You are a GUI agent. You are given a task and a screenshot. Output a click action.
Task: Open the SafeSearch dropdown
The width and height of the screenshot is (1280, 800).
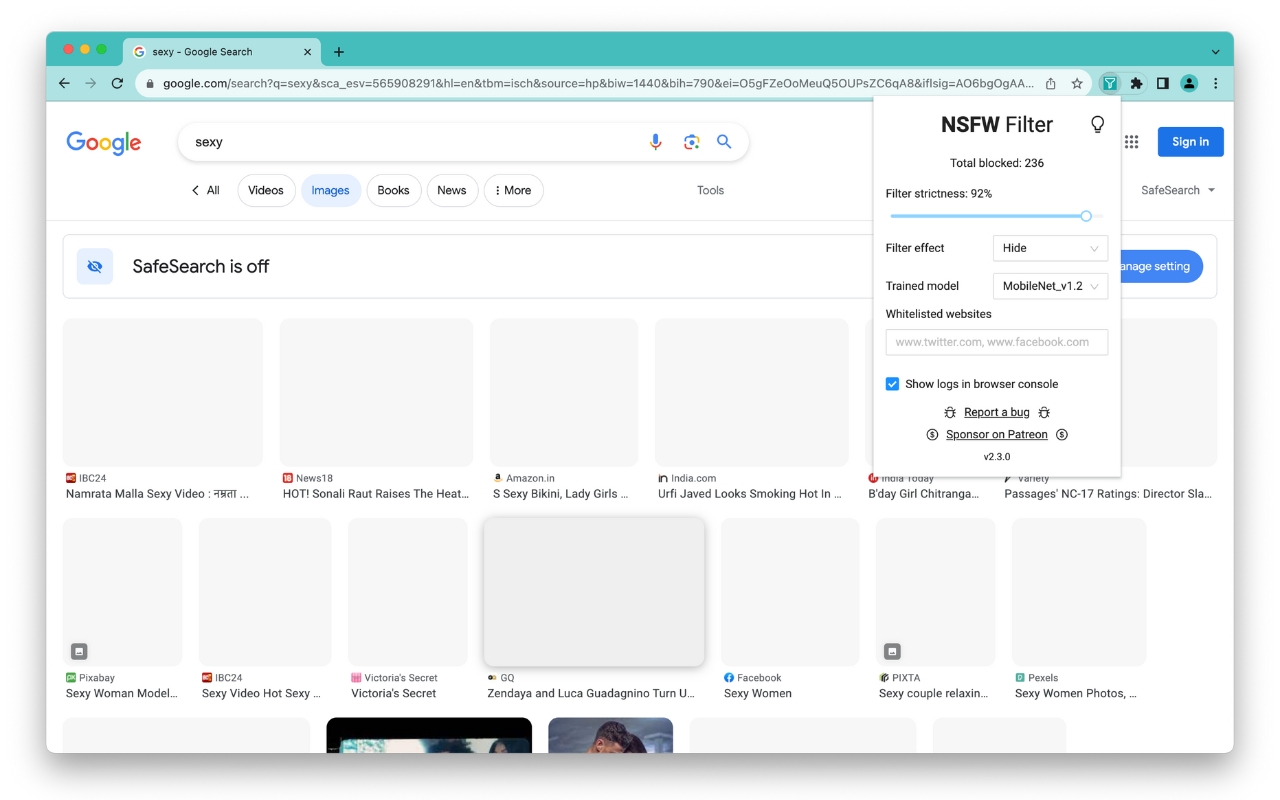point(1178,190)
